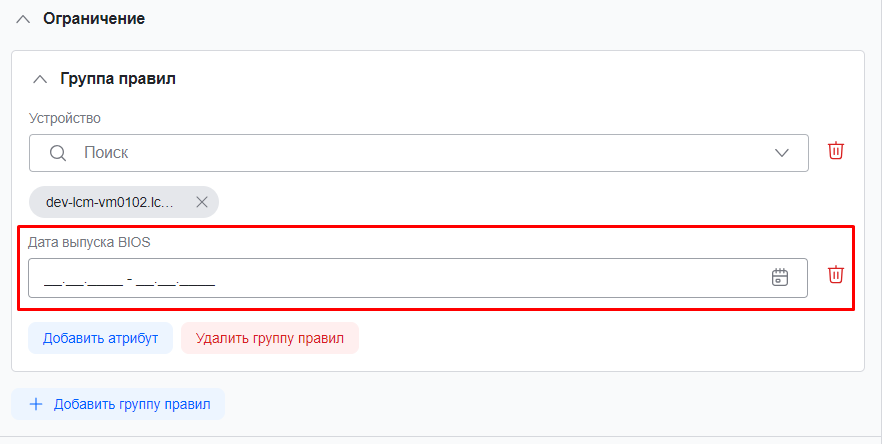896x444 pixels.
Task: Click the plus icon for adding rule group
Action: (x=36, y=404)
